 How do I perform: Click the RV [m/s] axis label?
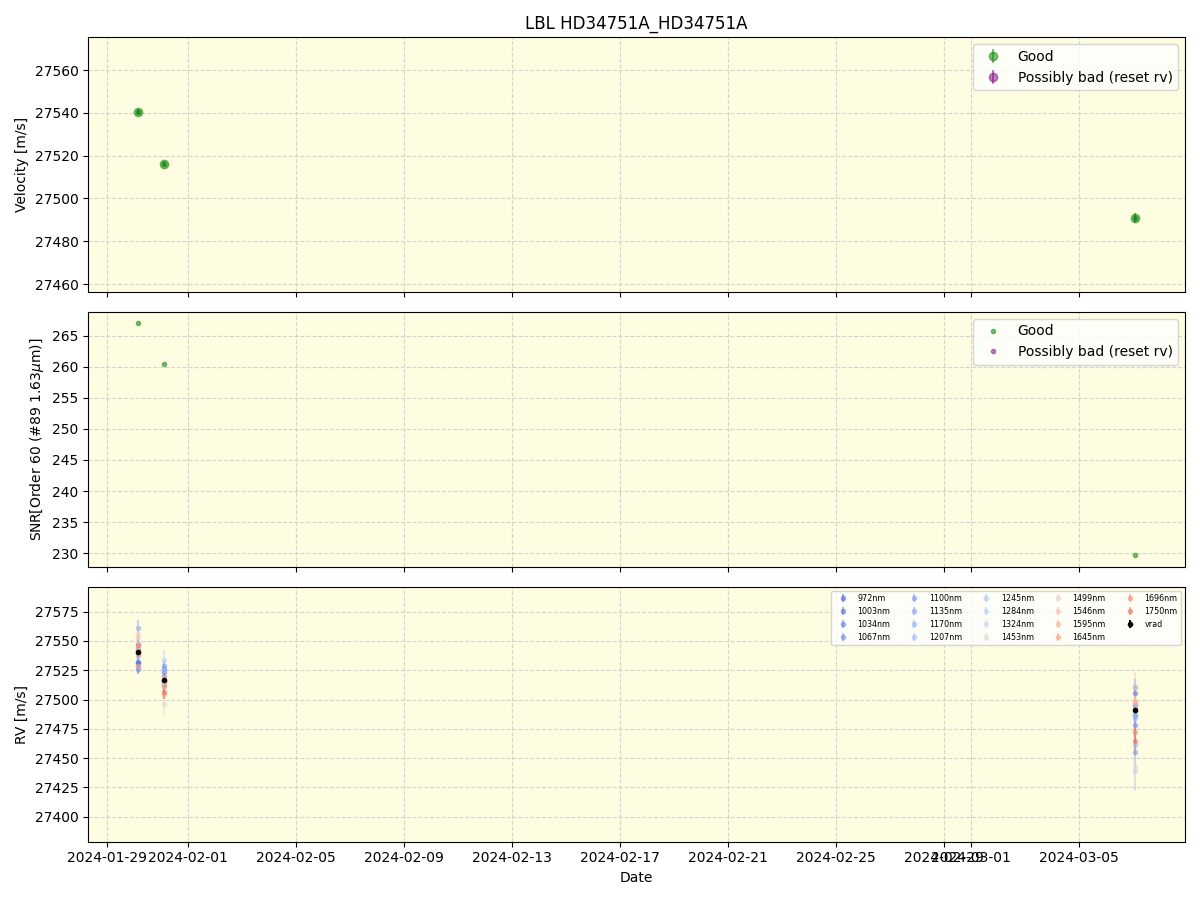coord(21,714)
